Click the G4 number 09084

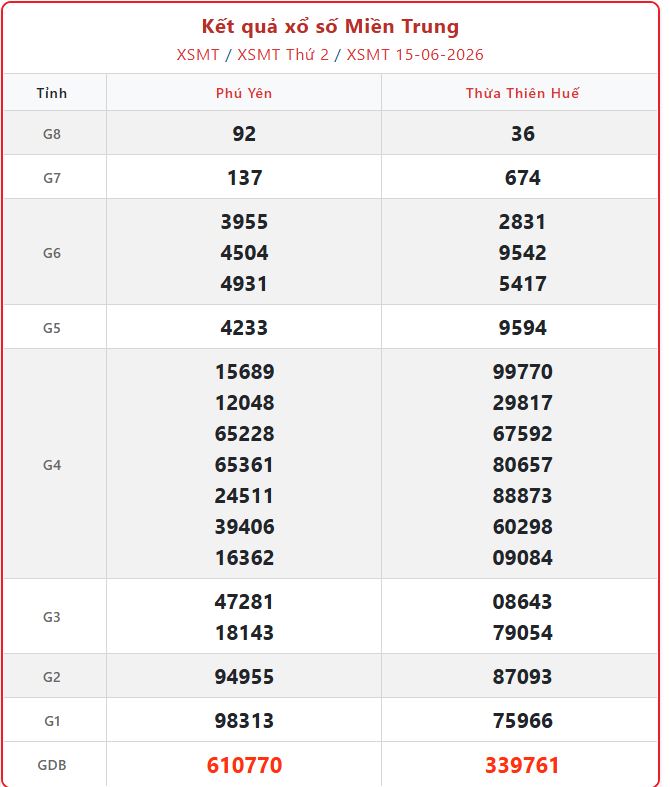click(x=522, y=557)
